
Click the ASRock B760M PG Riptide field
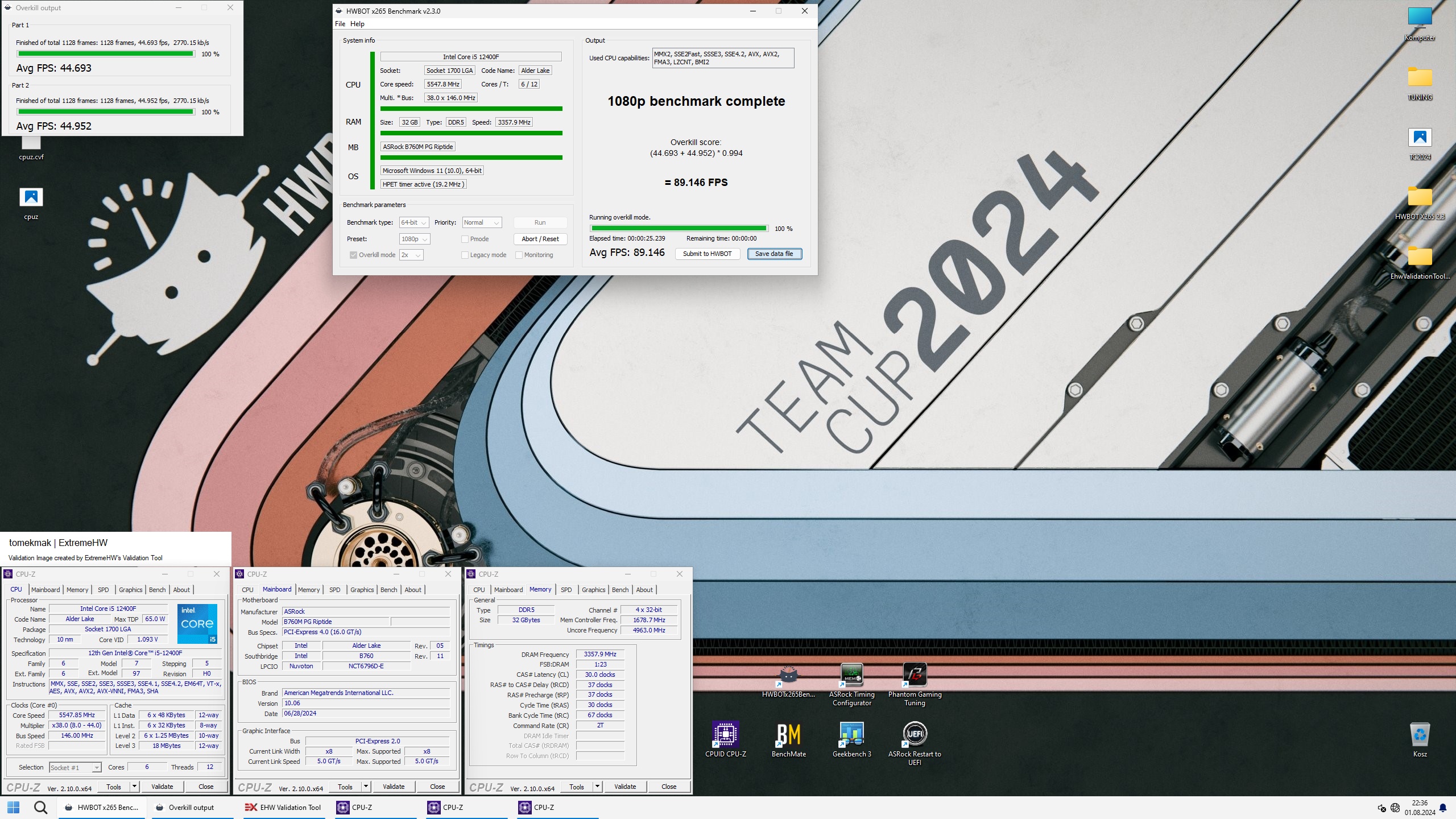click(418, 147)
